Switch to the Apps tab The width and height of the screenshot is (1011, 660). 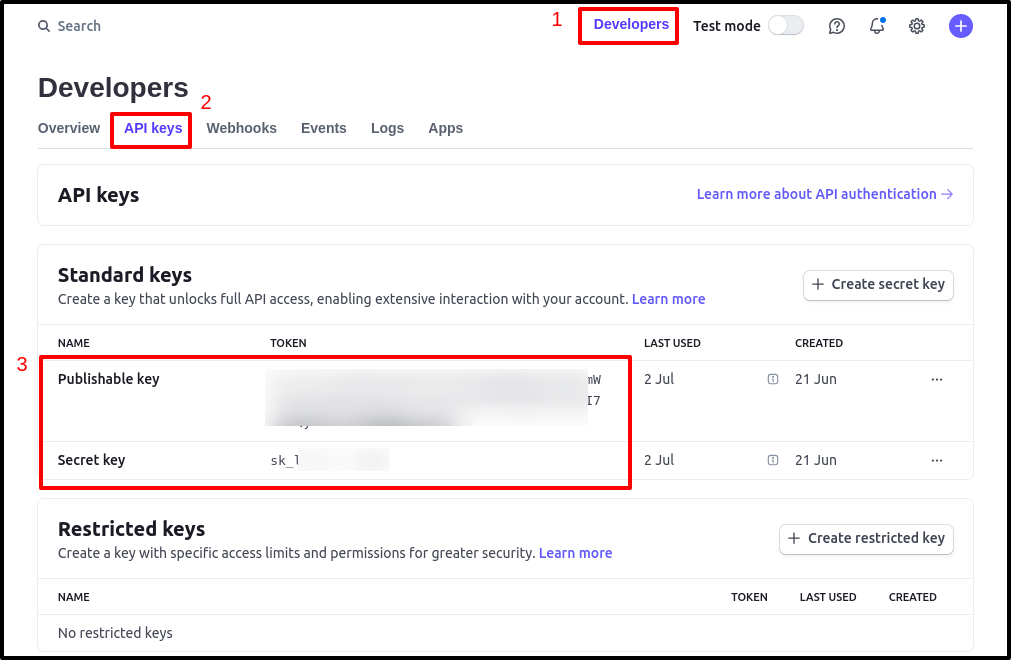446,128
